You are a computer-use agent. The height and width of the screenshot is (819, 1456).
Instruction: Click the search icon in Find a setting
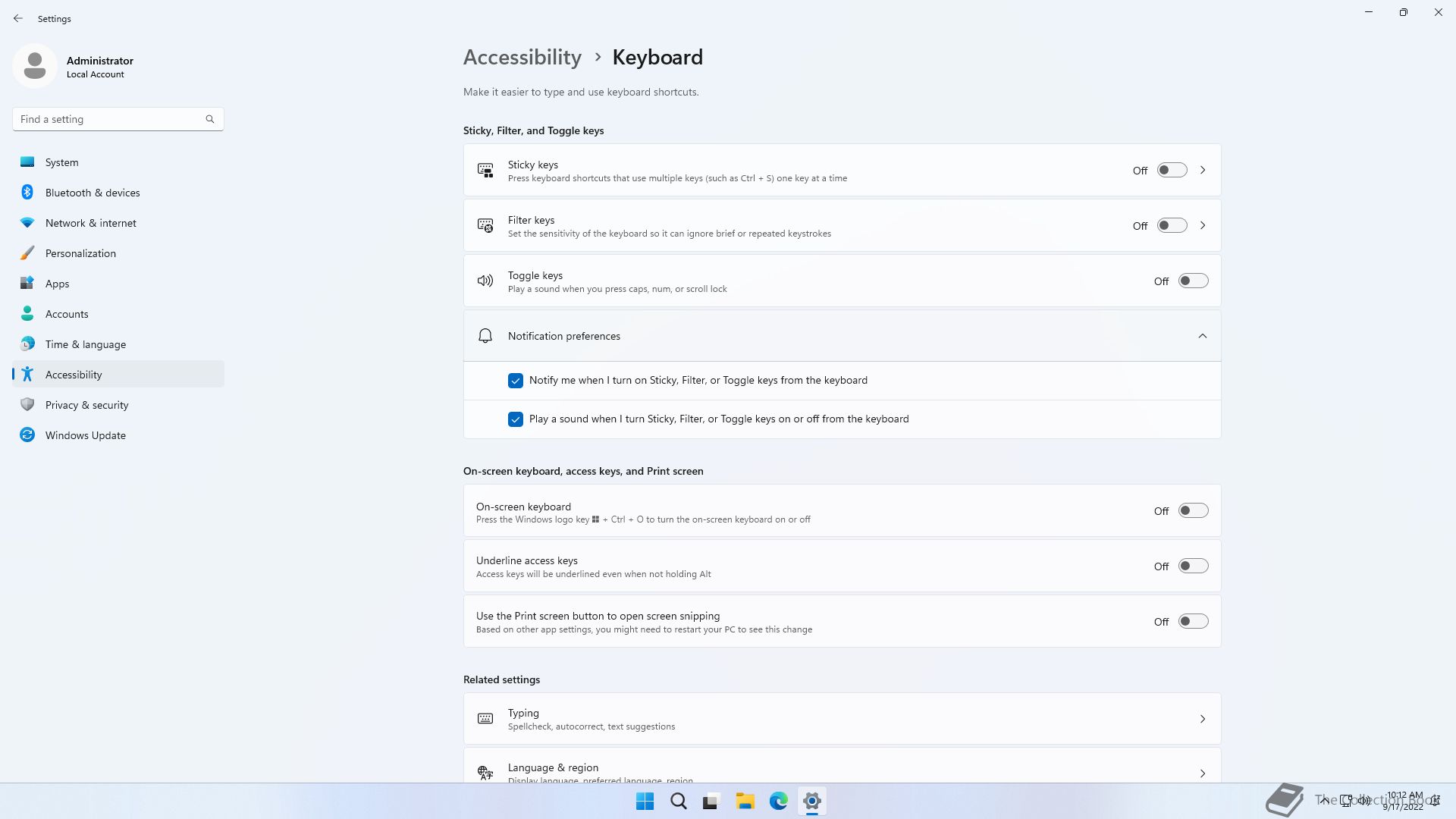(x=210, y=119)
